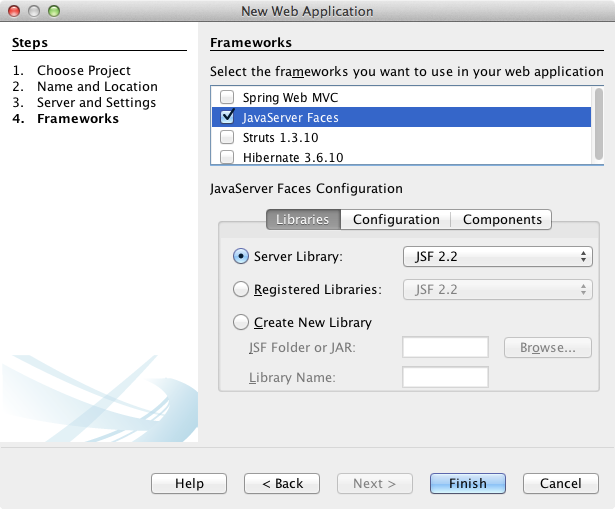Select the Libraries tab

coord(303,219)
